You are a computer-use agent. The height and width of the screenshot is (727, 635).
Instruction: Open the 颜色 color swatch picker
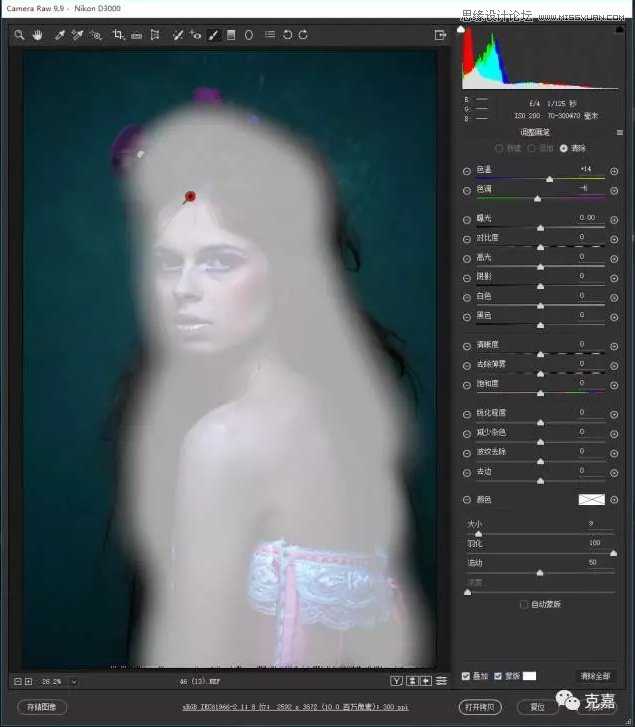coord(591,499)
